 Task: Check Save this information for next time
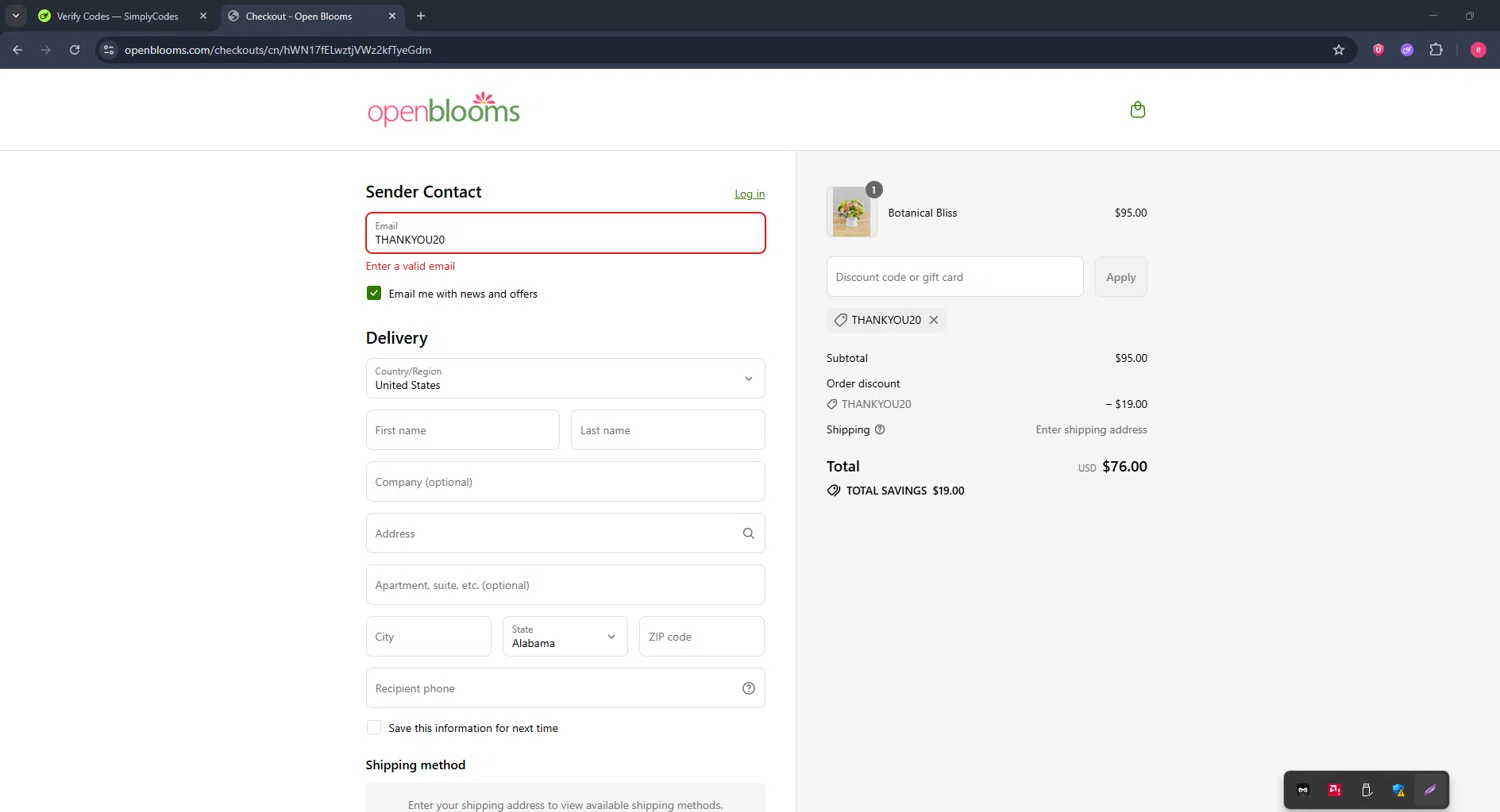pos(374,728)
